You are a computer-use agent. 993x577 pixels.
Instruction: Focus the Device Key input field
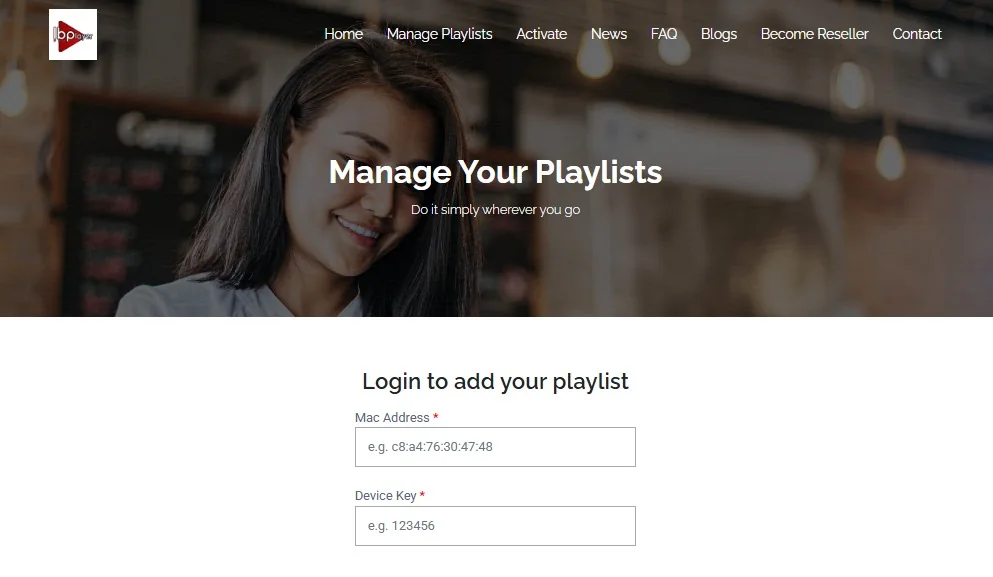[x=495, y=526]
